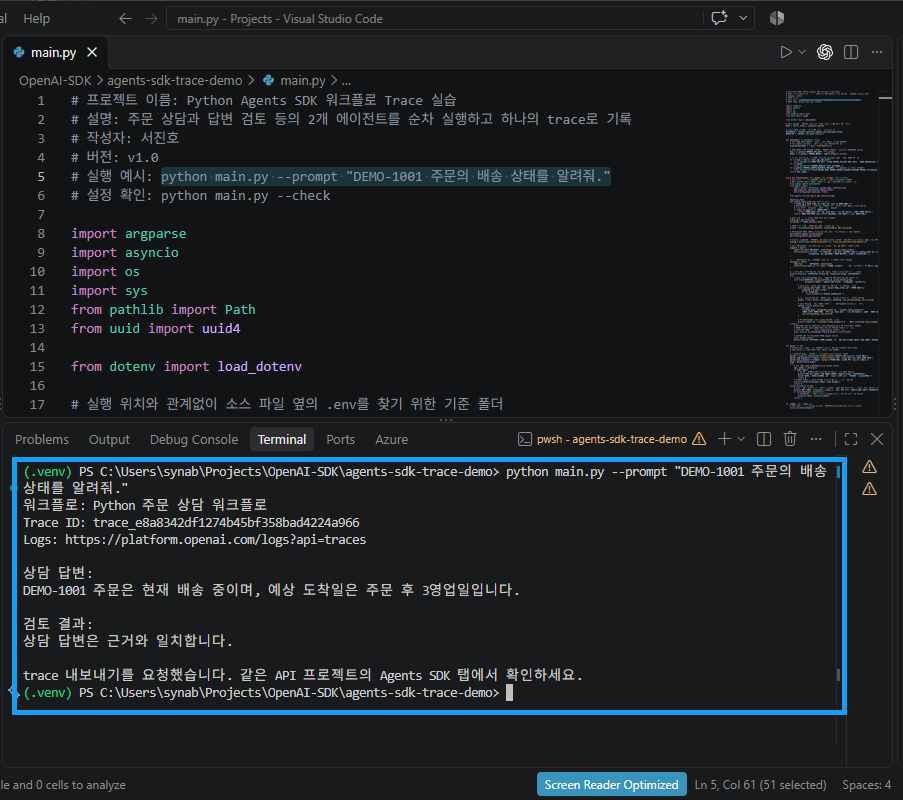This screenshot has height=800, width=903.
Task: Expand the breadcrumb ellipsis after main.py
Action: [x=346, y=81]
